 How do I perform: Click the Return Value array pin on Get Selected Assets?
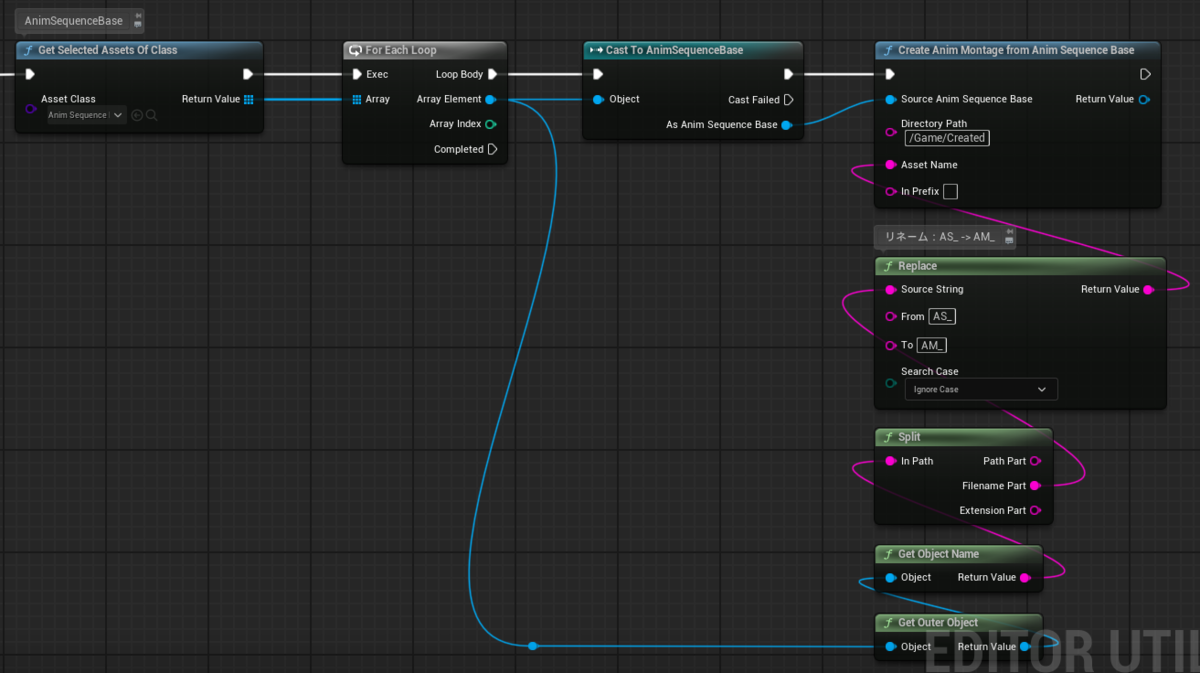point(249,99)
